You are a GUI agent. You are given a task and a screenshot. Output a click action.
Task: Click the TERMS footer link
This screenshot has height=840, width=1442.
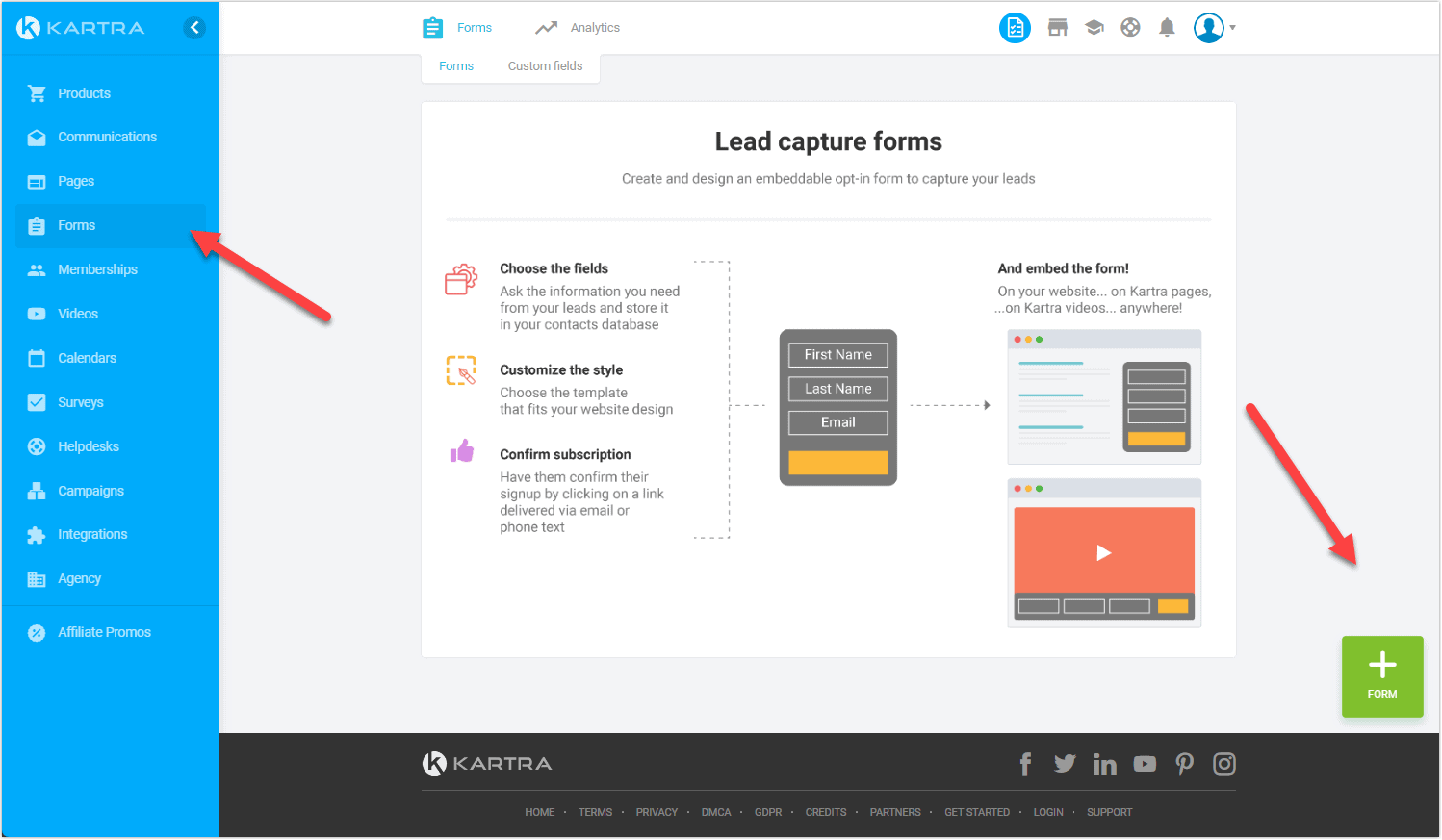595,813
